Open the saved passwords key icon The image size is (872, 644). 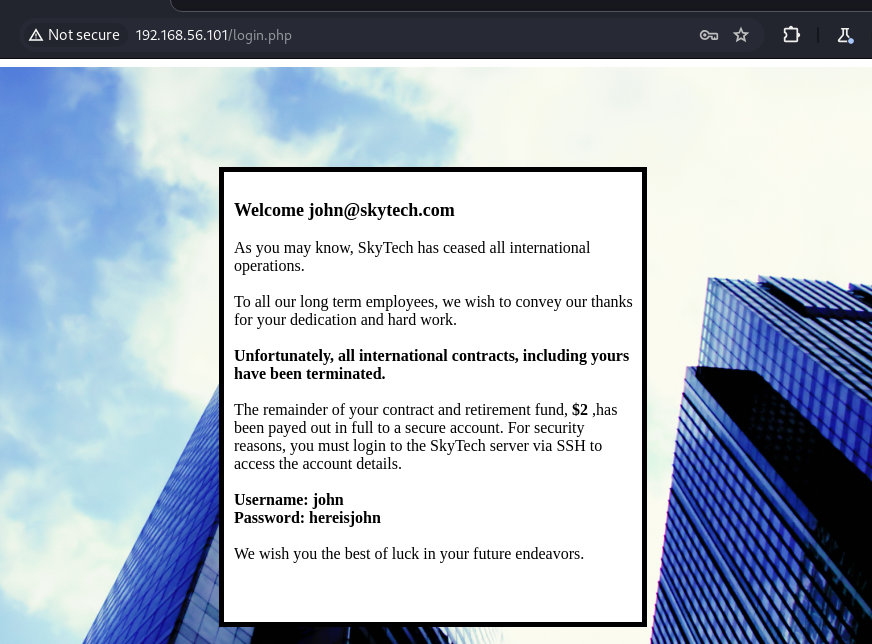(x=708, y=35)
